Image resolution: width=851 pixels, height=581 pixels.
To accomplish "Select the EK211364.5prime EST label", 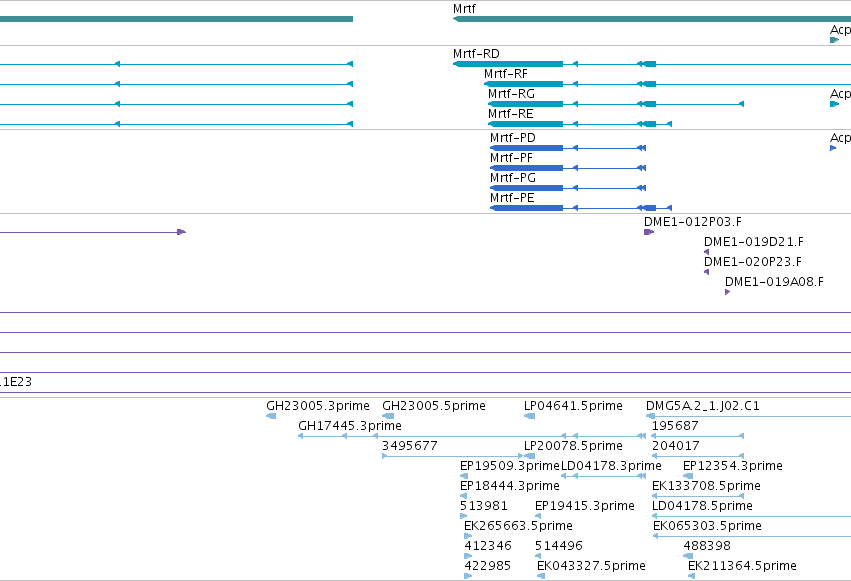I will point(742,566).
